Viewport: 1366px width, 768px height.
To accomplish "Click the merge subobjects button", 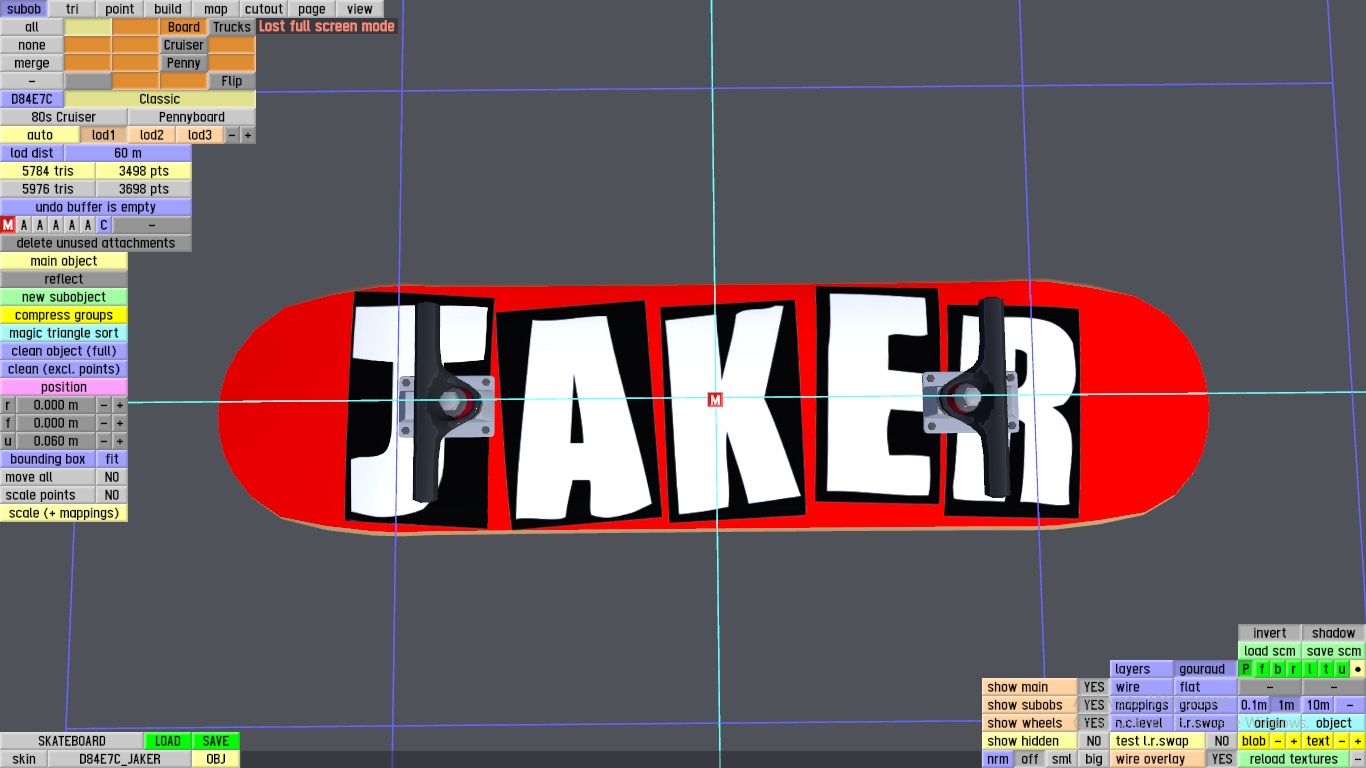I will point(32,63).
